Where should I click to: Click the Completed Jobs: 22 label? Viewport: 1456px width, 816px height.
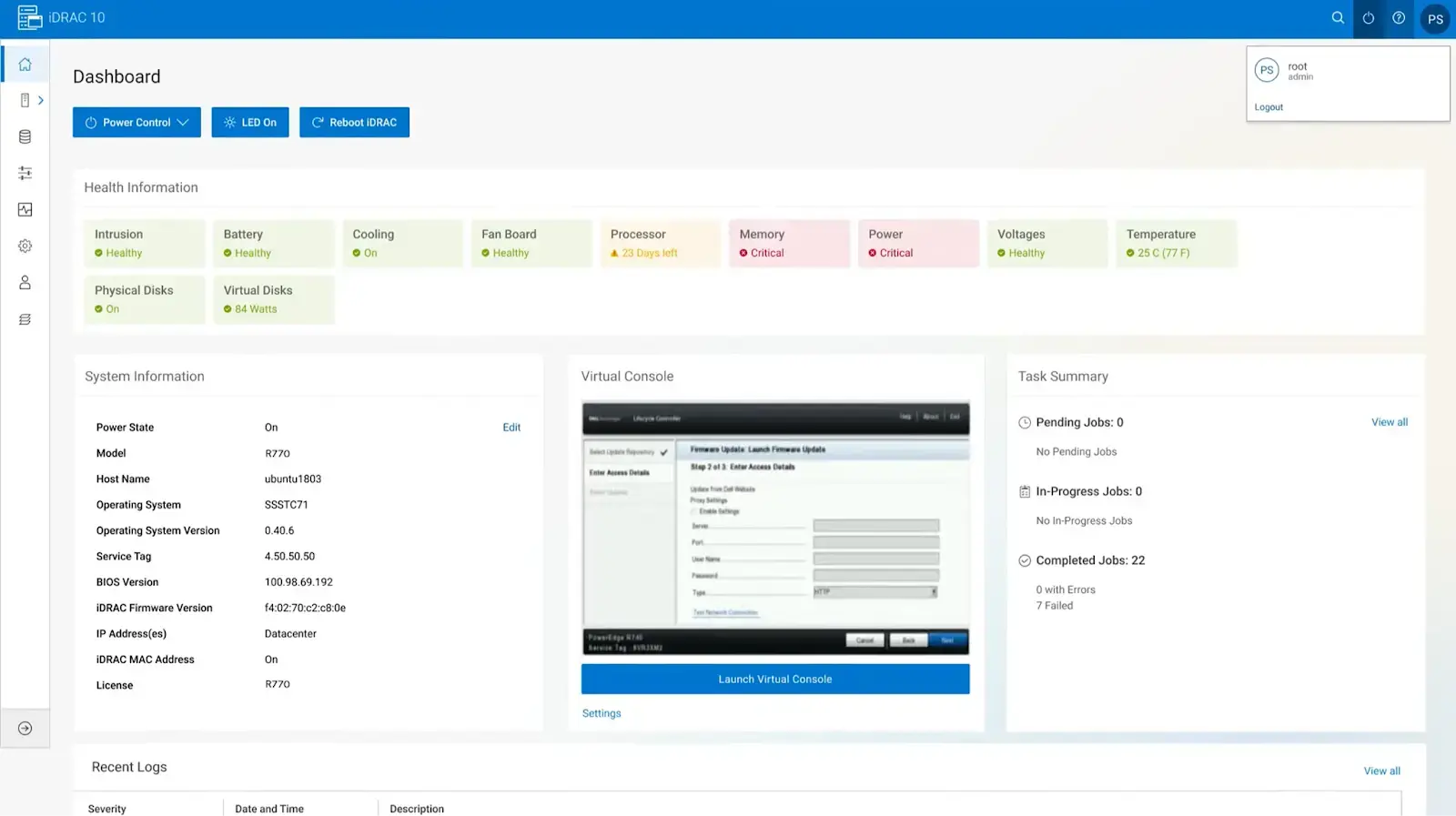1090,560
